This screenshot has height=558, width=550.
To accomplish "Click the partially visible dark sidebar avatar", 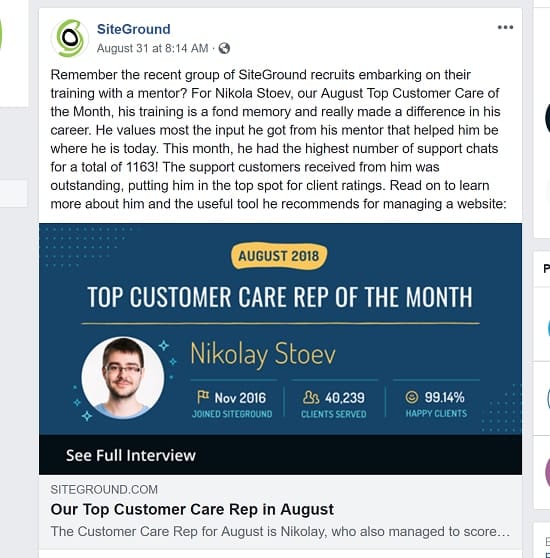I will coord(547,118).
